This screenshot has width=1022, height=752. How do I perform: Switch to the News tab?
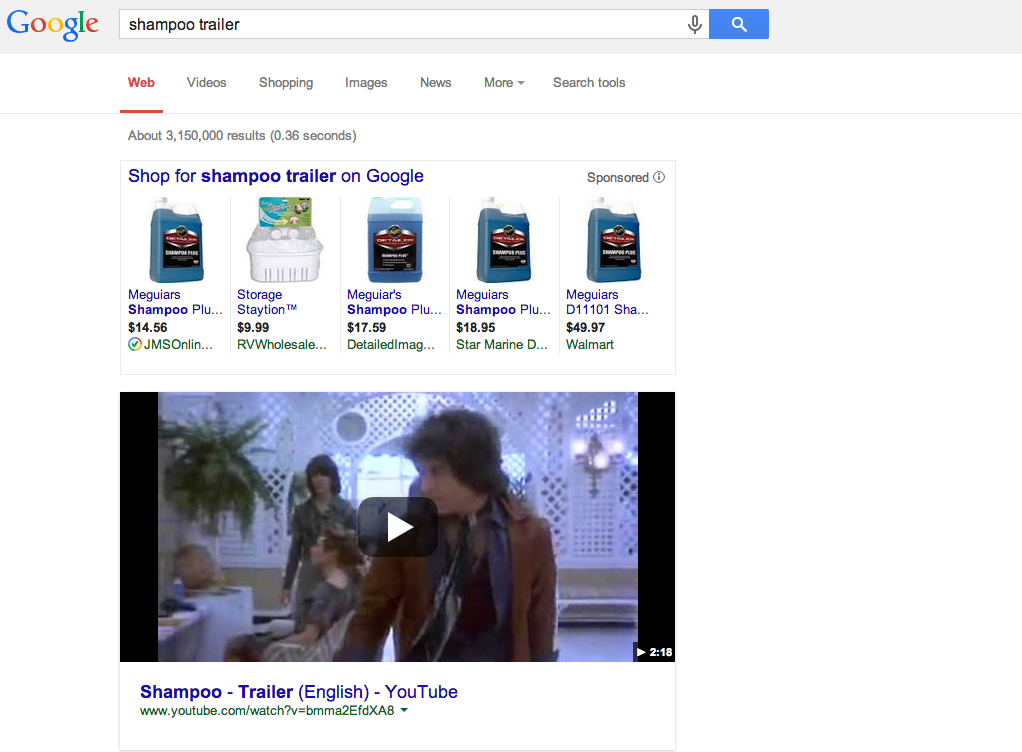pos(435,83)
